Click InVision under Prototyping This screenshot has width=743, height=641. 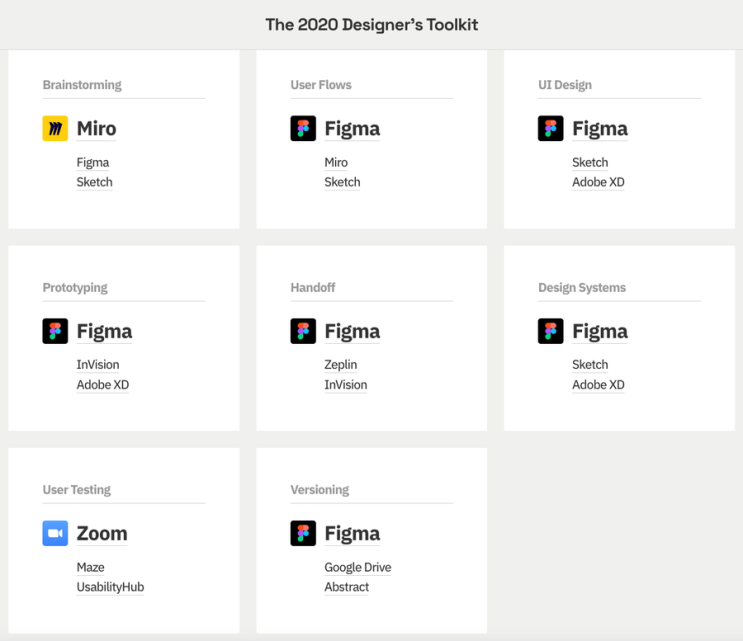click(x=98, y=365)
